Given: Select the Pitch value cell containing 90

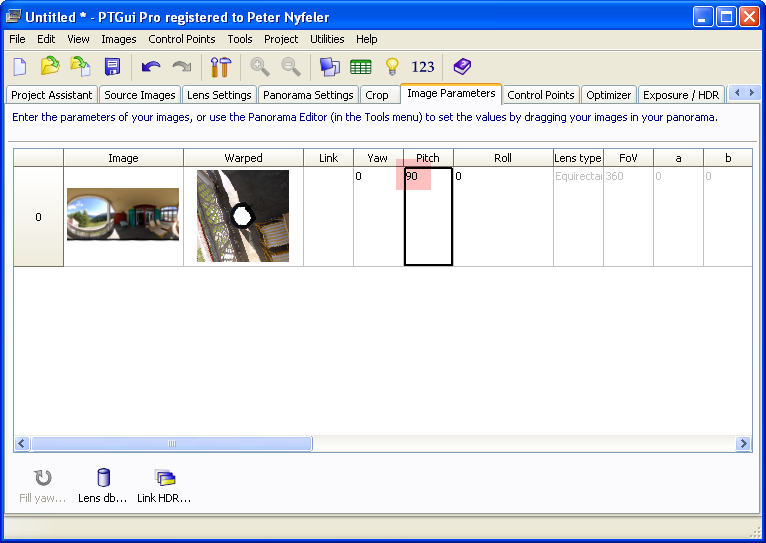Looking at the screenshot, I should point(428,215).
